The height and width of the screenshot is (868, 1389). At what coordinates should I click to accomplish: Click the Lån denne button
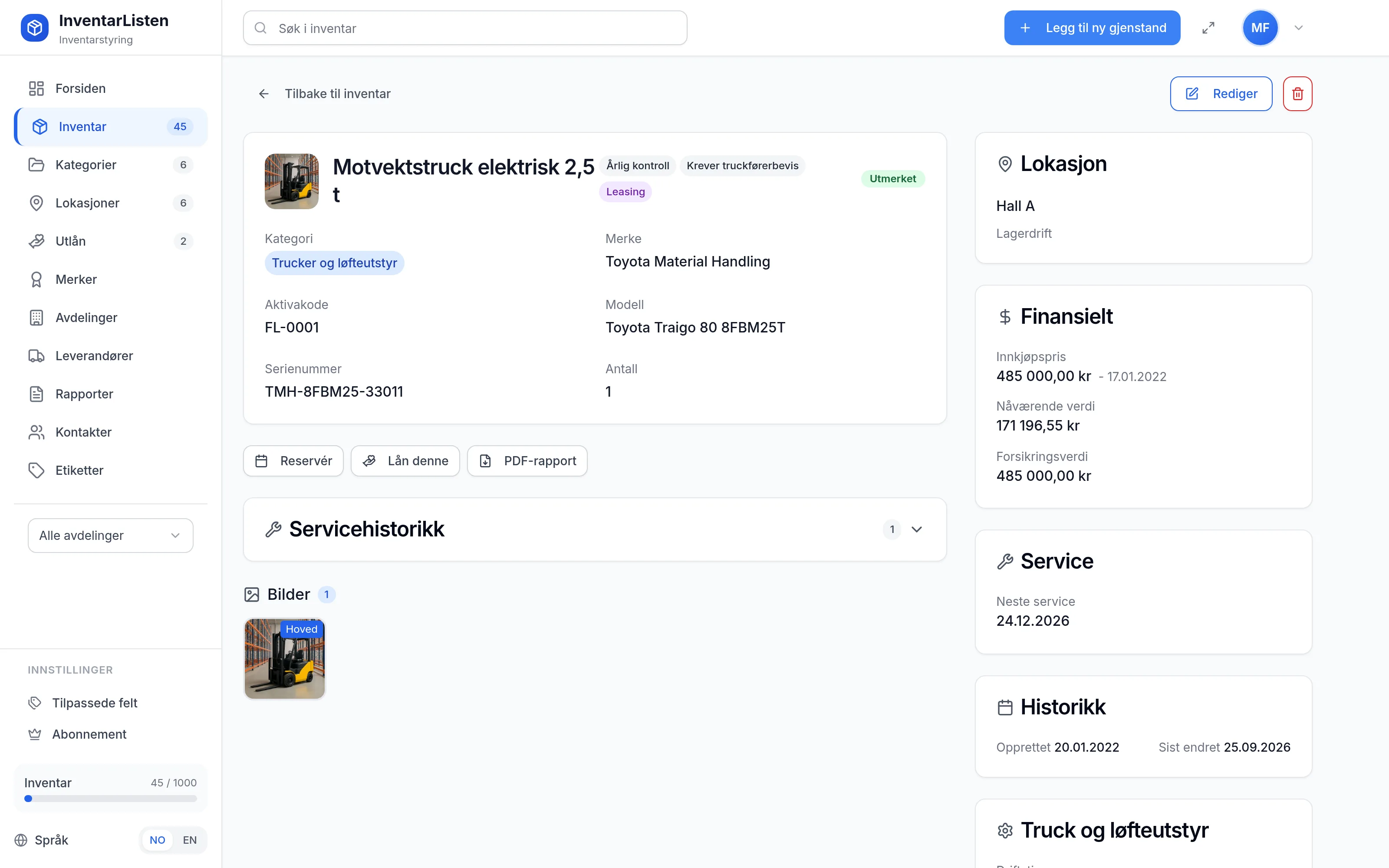[x=405, y=461]
